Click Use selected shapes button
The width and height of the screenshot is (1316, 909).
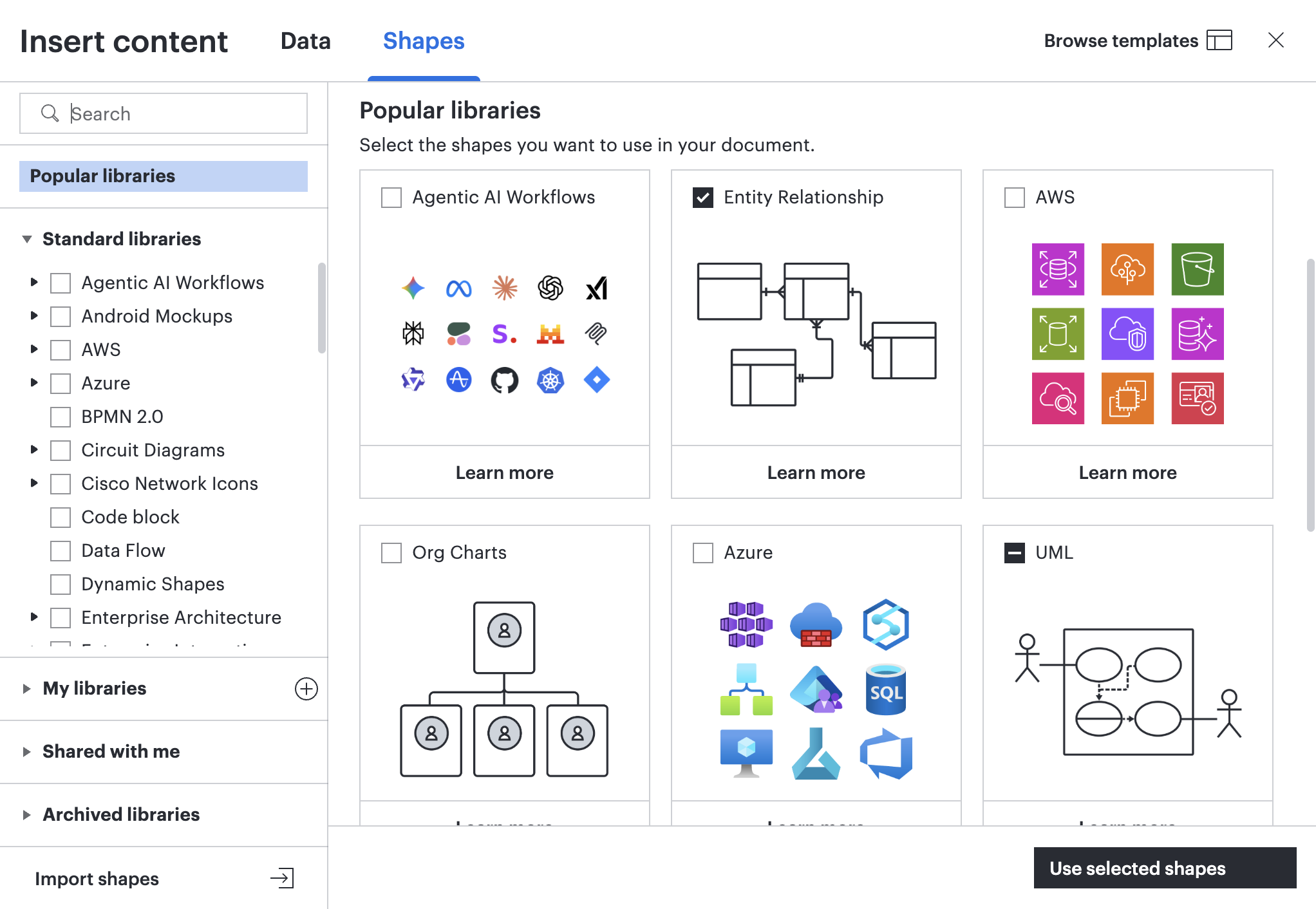[1165, 868]
